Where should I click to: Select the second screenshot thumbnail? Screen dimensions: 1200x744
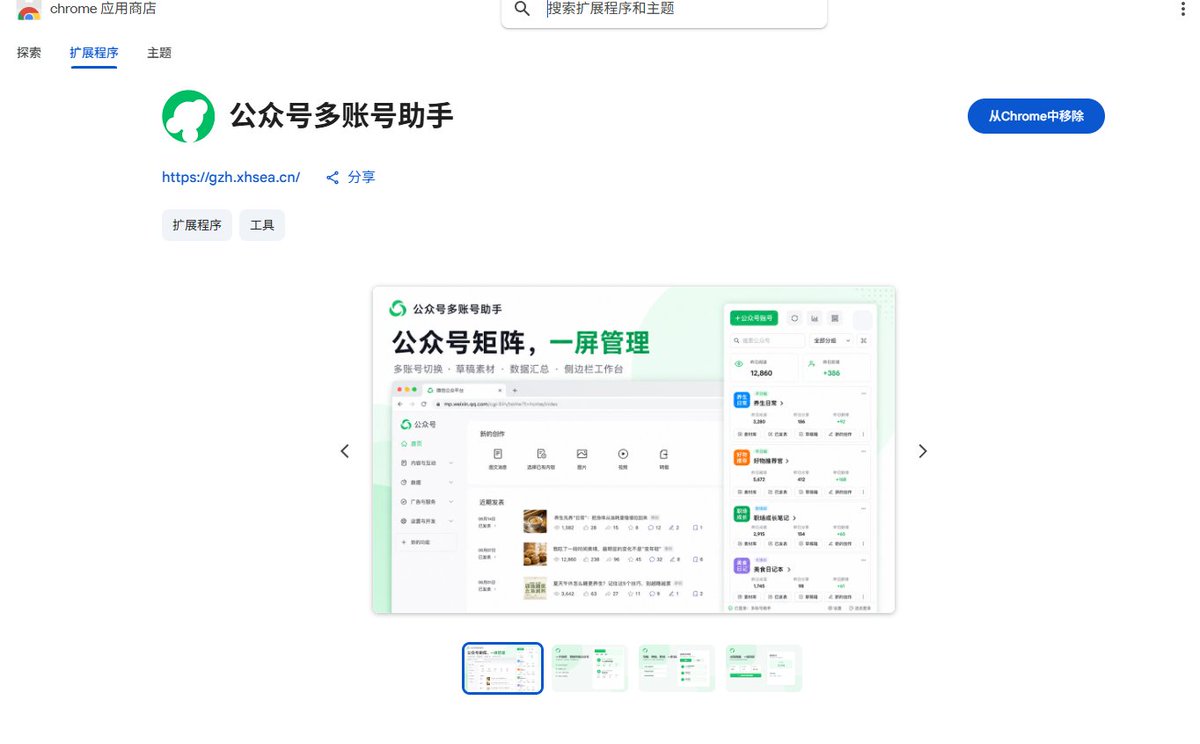pos(590,668)
